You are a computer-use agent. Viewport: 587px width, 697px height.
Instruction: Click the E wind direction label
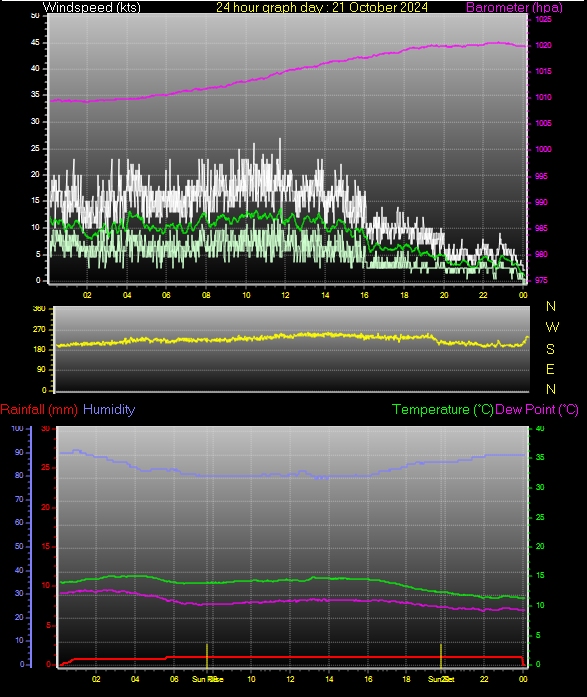(550, 369)
